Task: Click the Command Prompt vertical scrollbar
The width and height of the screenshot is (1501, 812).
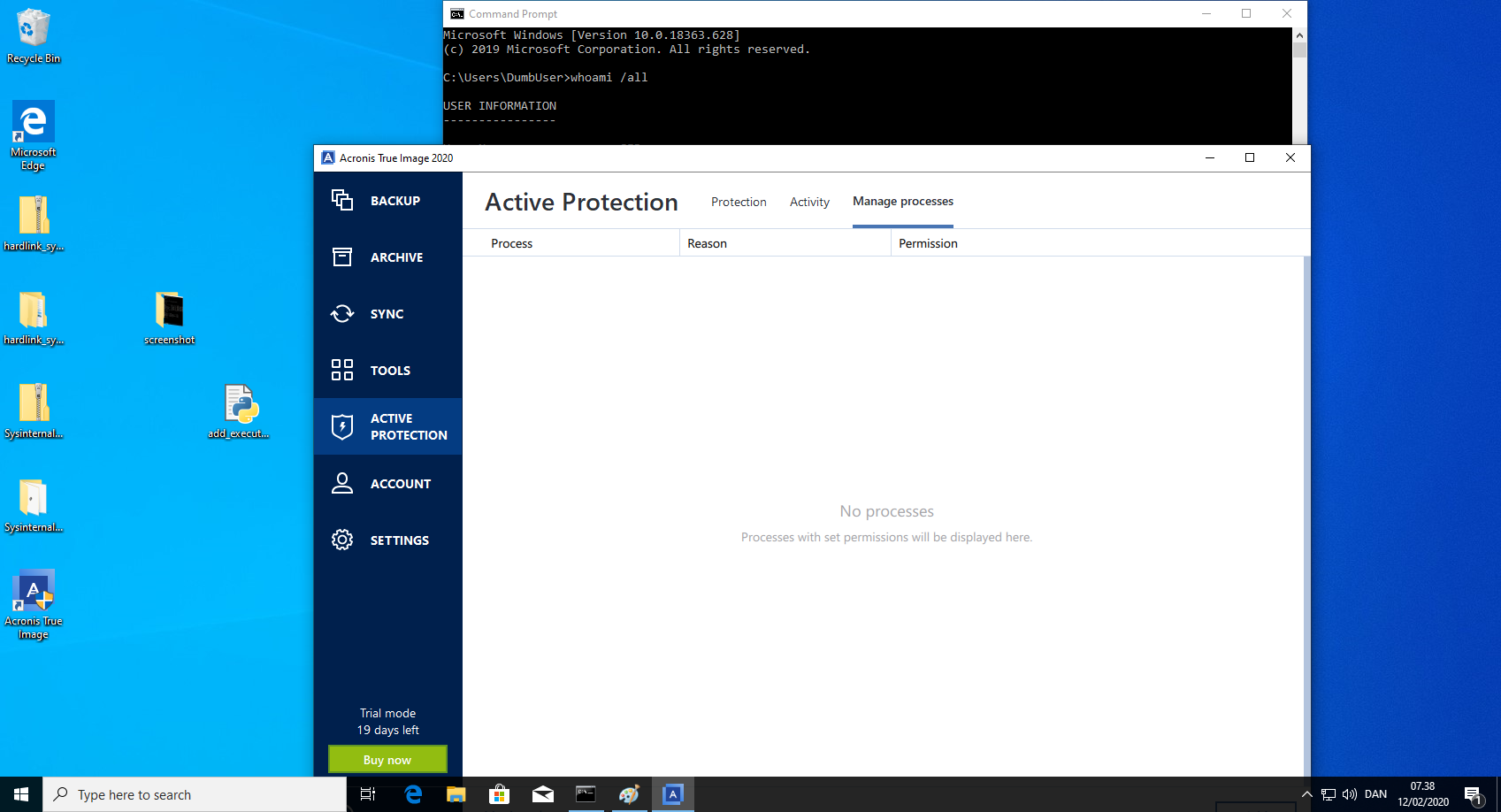Action: click(x=1299, y=88)
